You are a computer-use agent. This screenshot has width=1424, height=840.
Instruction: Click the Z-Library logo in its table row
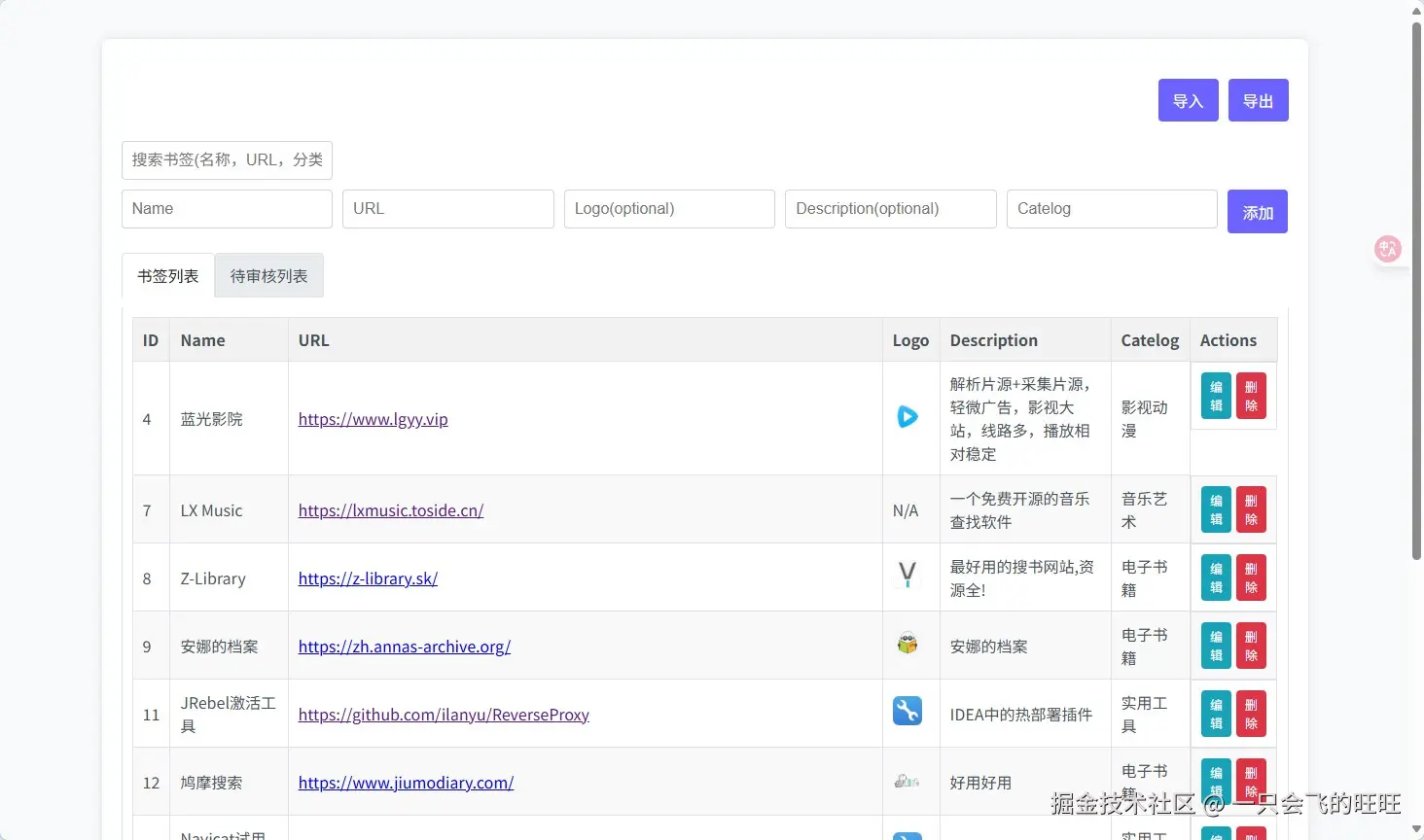coord(908,576)
